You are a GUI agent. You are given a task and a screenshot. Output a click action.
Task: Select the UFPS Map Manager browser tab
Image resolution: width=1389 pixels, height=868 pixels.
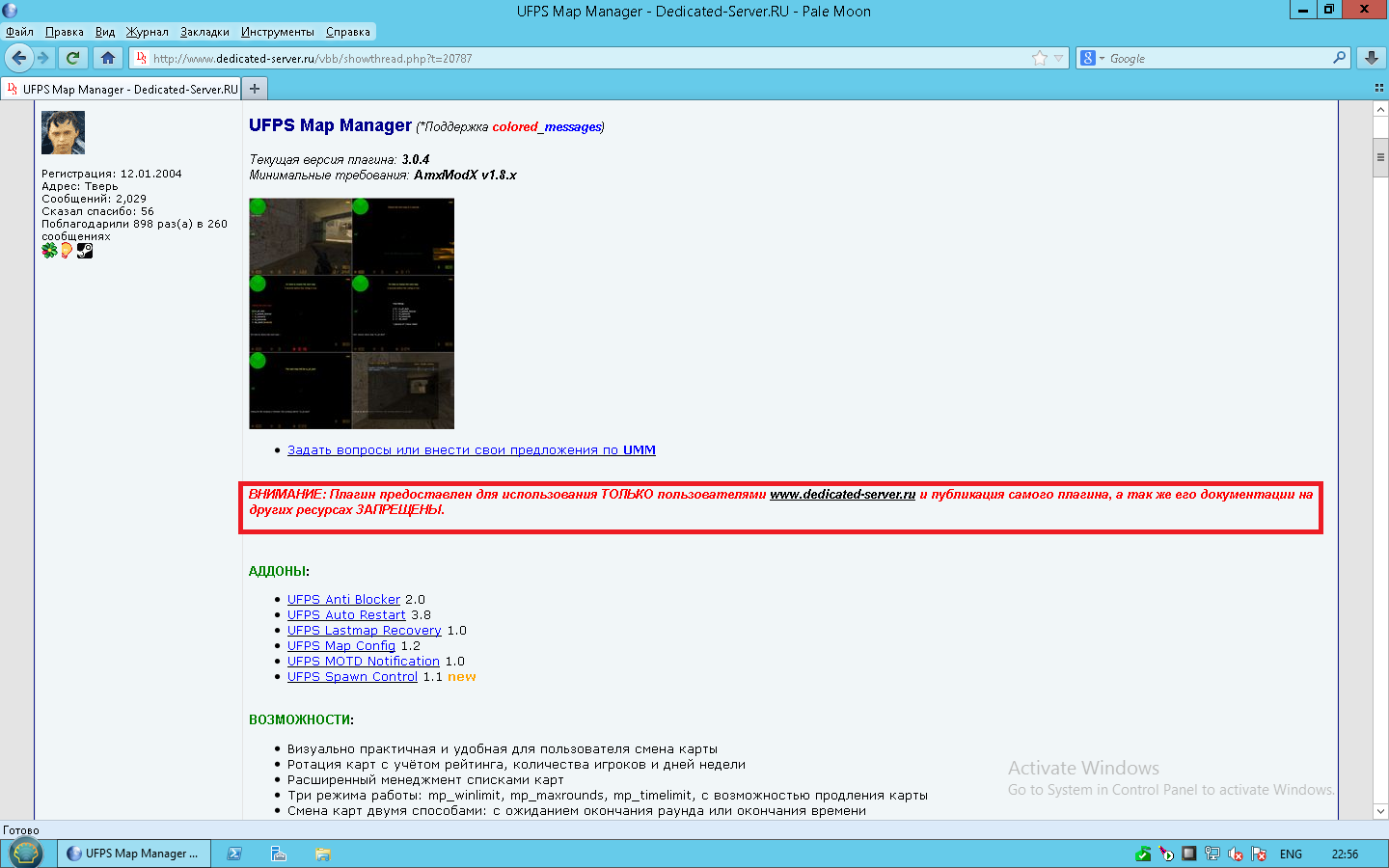[x=121, y=89]
